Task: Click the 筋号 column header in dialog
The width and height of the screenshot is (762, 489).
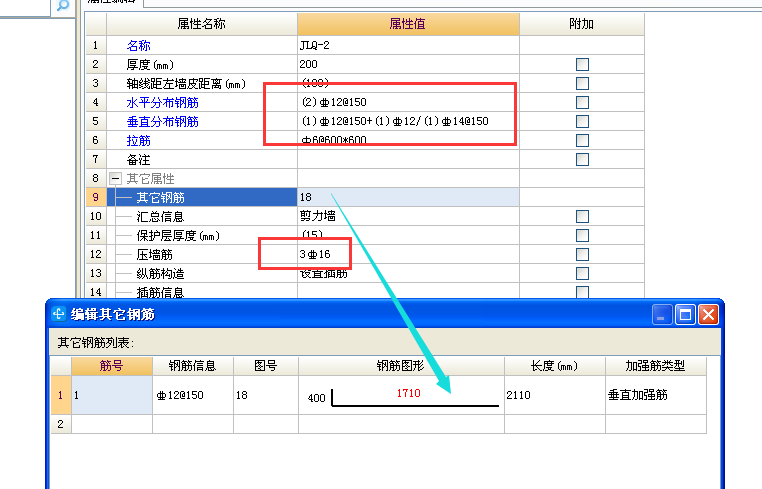Action: 112,366
